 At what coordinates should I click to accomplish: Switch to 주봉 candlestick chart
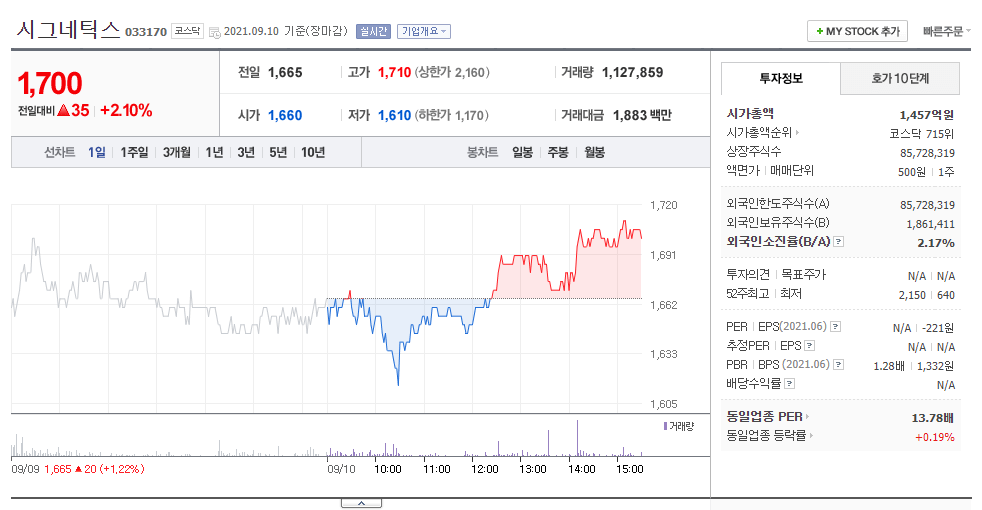(558, 152)
